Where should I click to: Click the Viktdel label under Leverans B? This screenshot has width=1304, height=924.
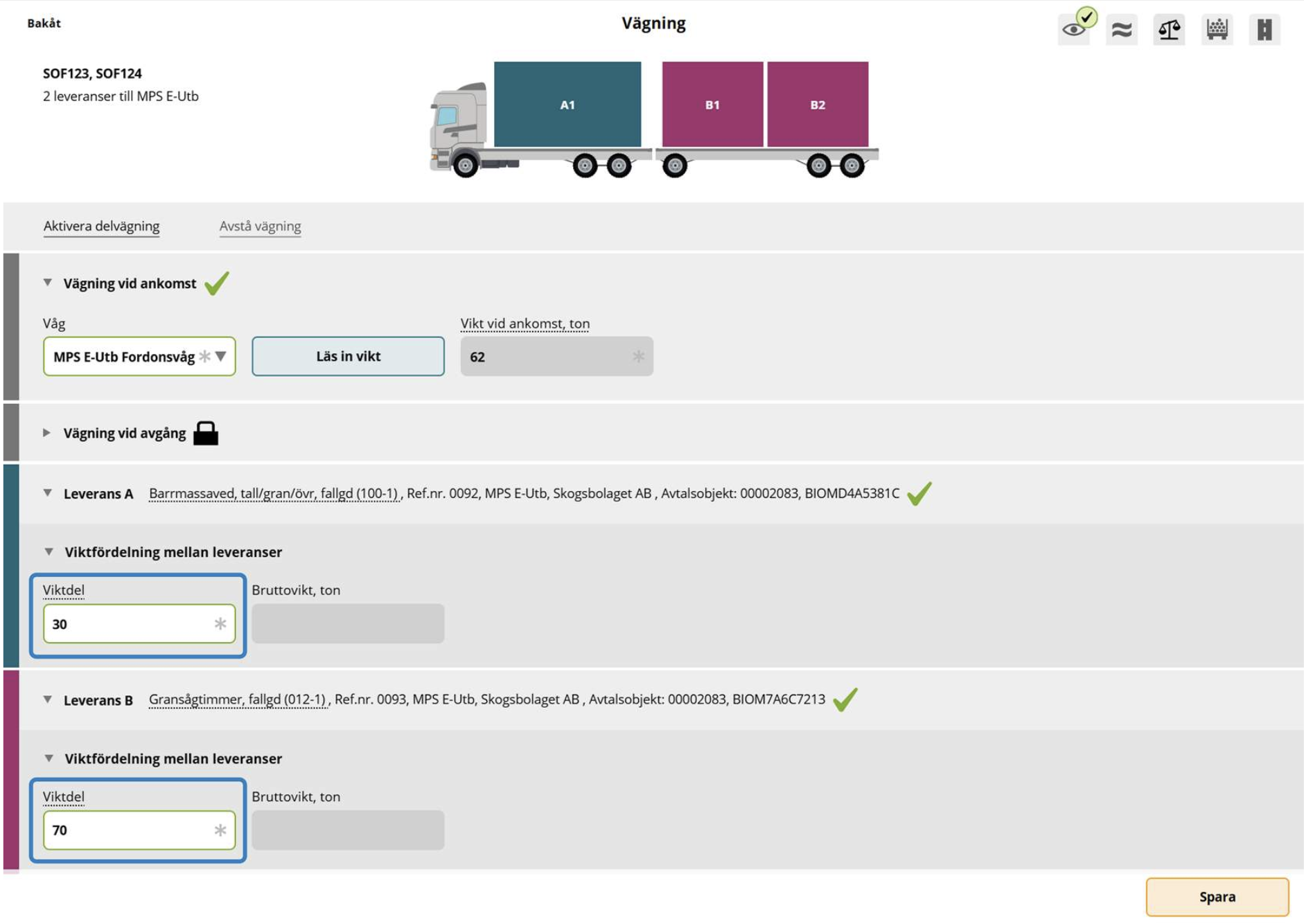(63, 797)
